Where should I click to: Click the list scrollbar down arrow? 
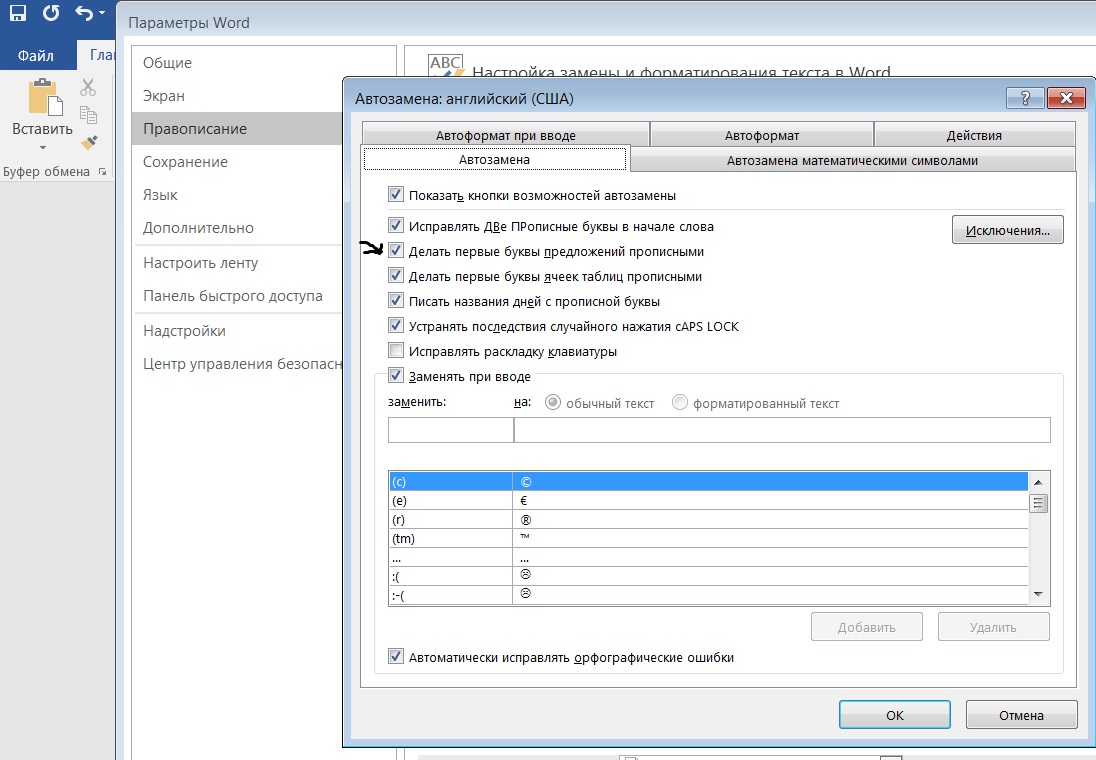[x=1038, y=594]
